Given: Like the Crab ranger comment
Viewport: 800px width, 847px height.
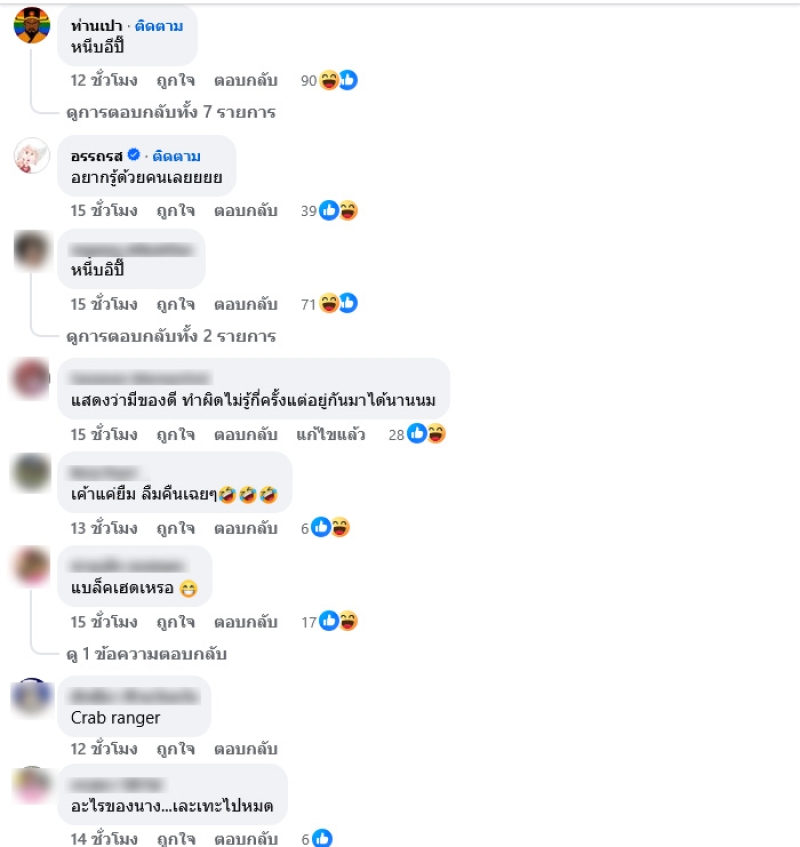Looking at the screenshot, I should coord(176,749).
